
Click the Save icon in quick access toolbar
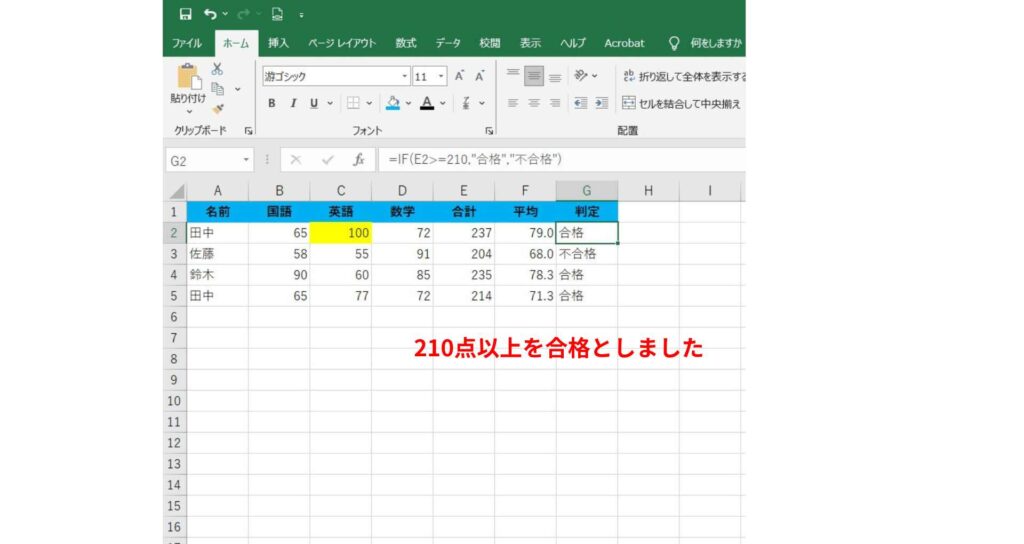(185, 14)
